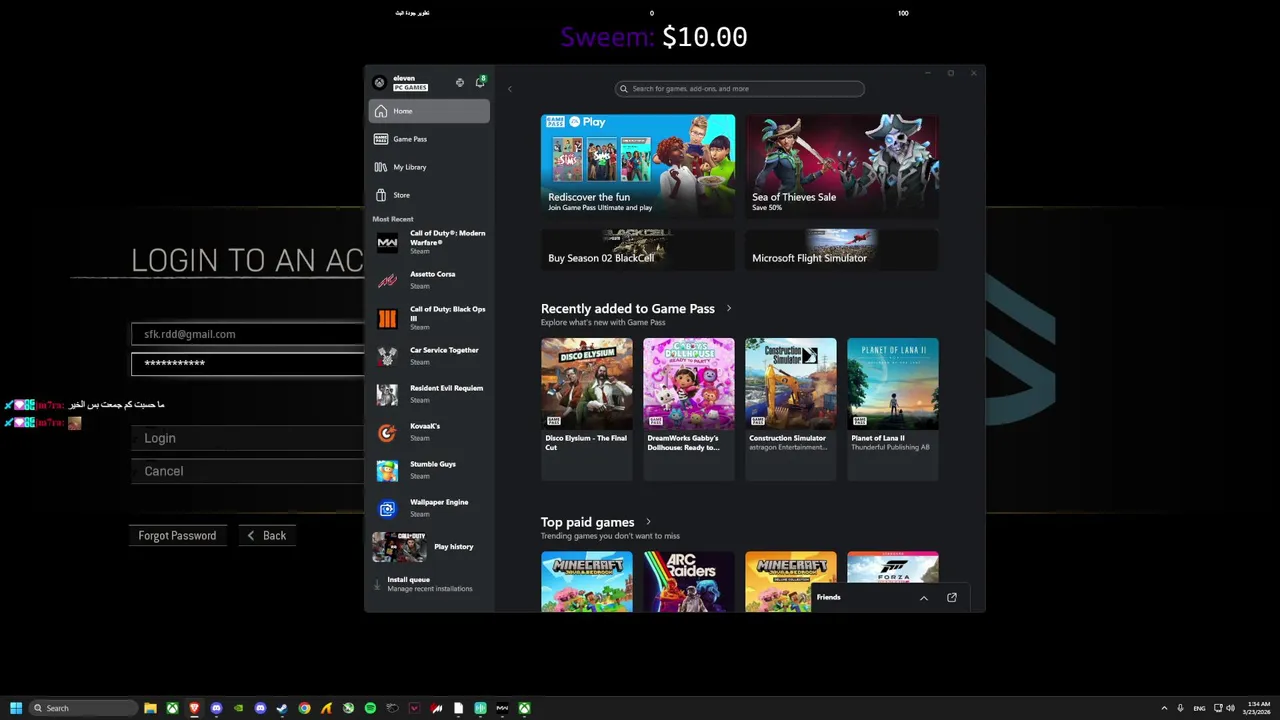Click the devices icon beside the bell

(x=459, y=82)
